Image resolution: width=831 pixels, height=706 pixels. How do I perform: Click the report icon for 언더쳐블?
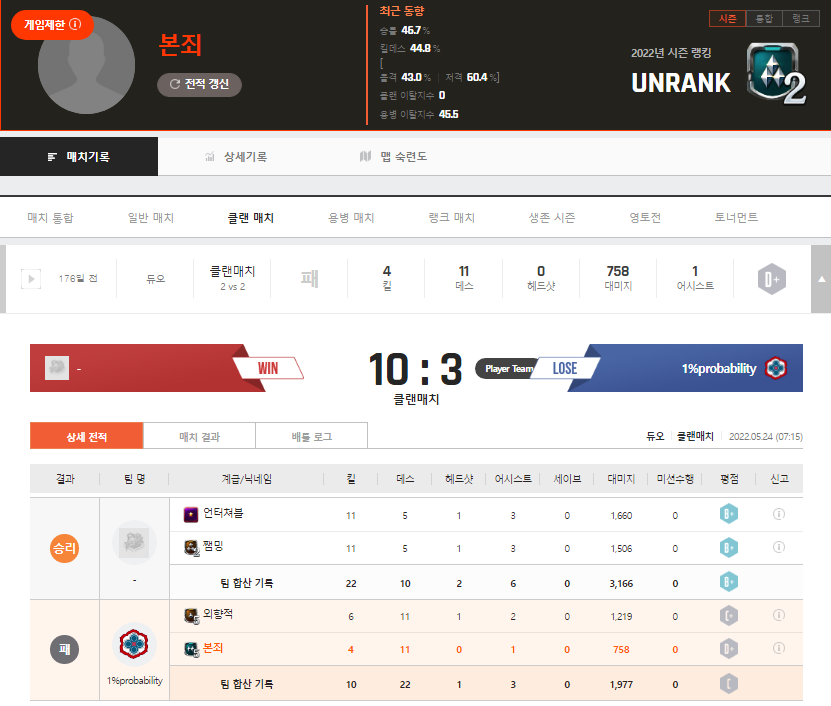tap(779, 514)
